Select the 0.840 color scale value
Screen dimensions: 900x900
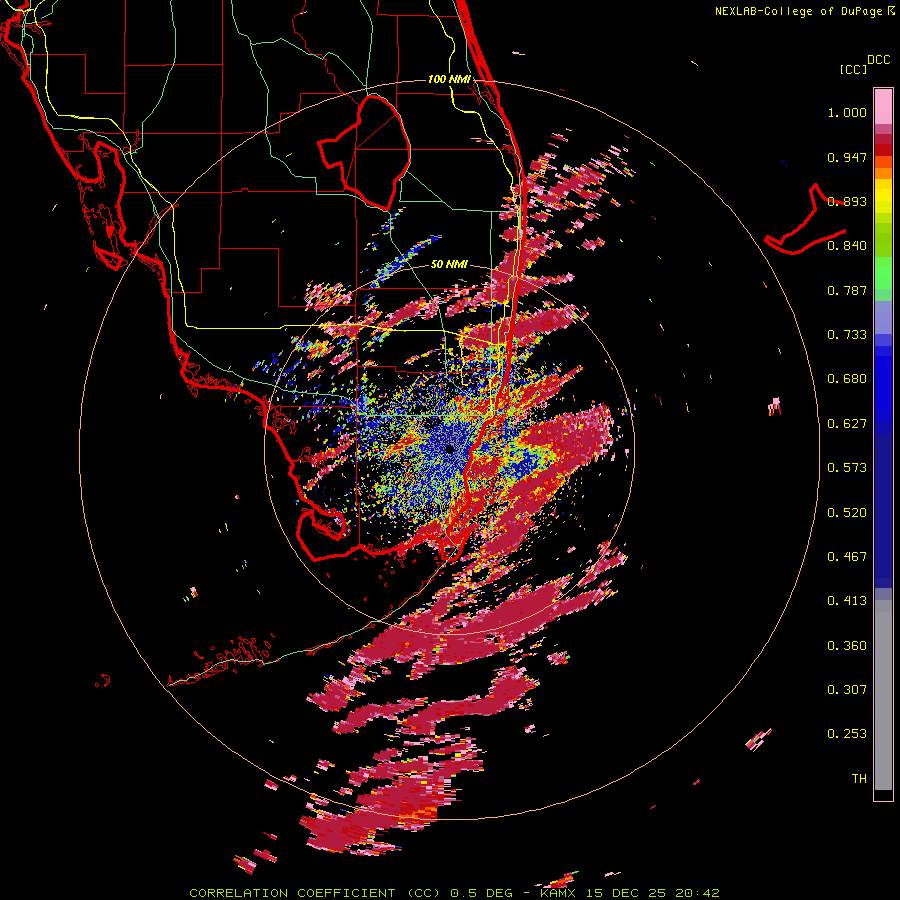point(847,246)
